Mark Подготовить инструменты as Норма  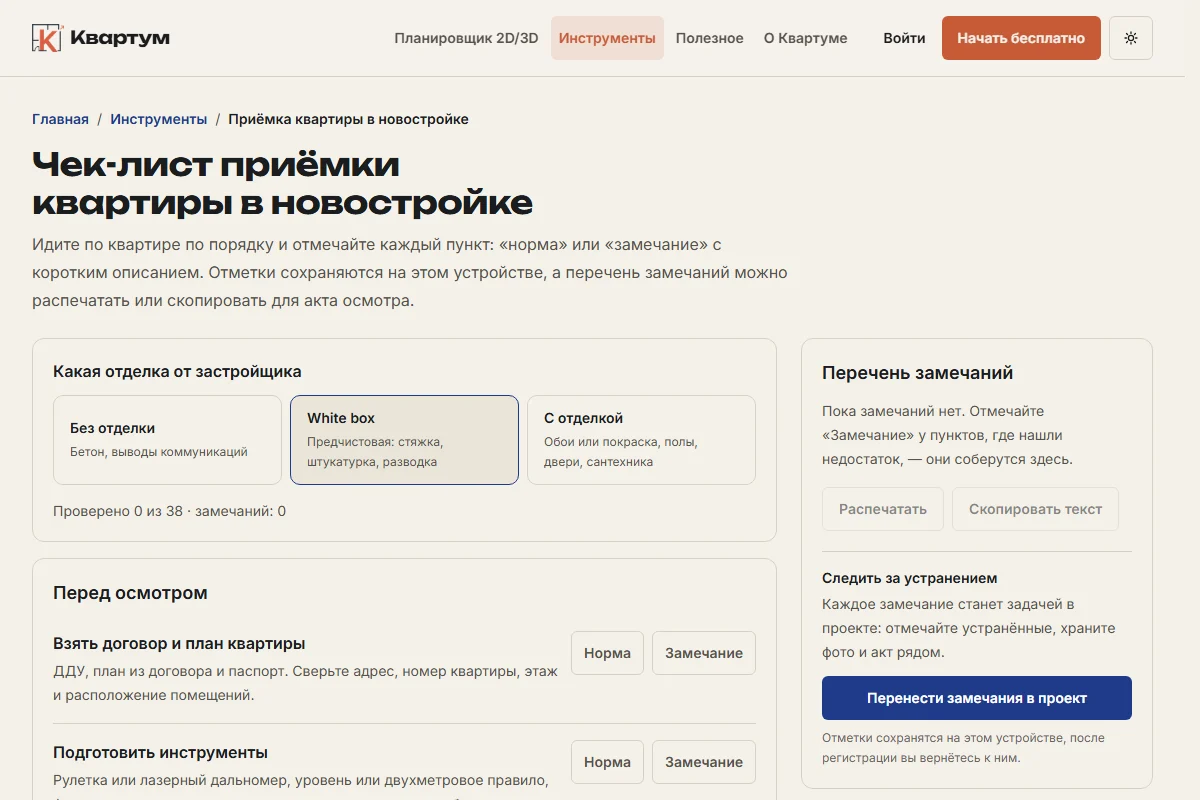point(607,762)
